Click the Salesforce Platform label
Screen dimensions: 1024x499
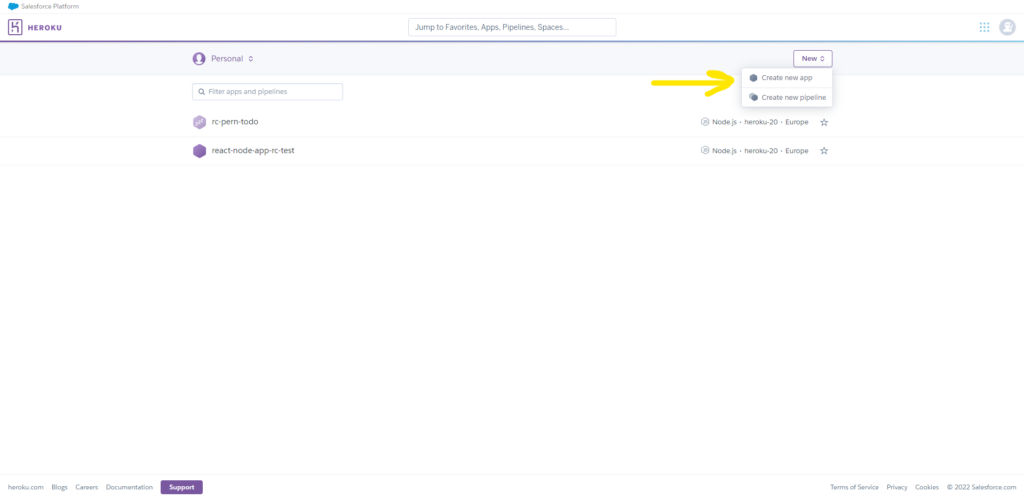[50, 7]
